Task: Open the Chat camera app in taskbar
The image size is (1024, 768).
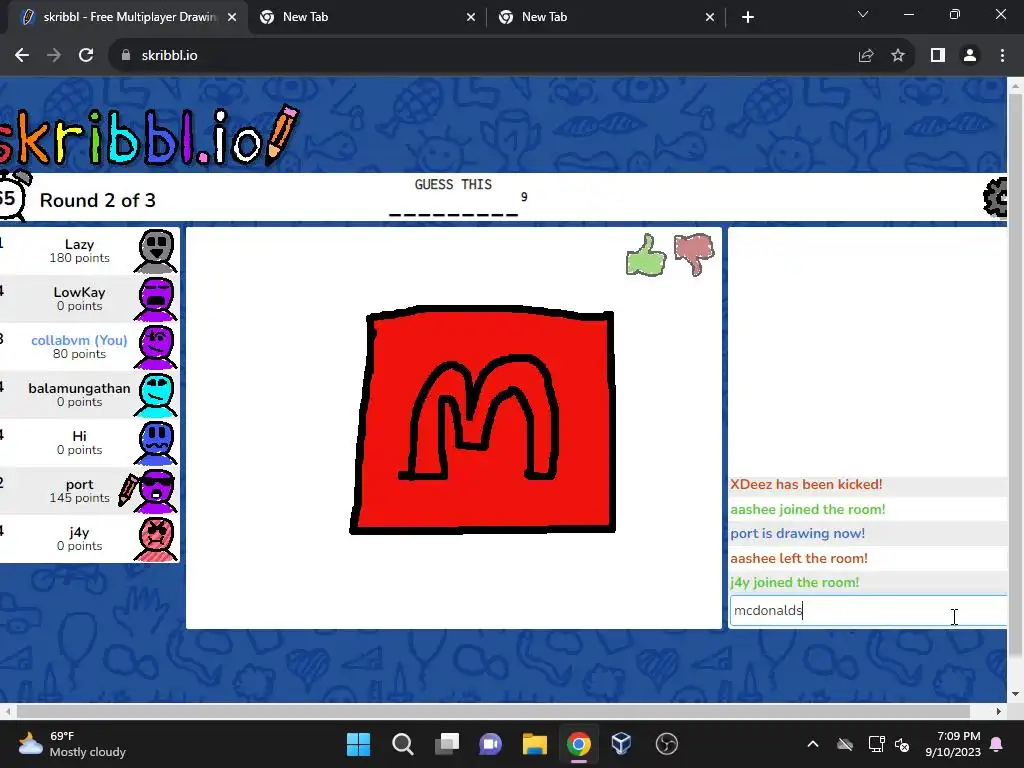Action: click(490, 744)
